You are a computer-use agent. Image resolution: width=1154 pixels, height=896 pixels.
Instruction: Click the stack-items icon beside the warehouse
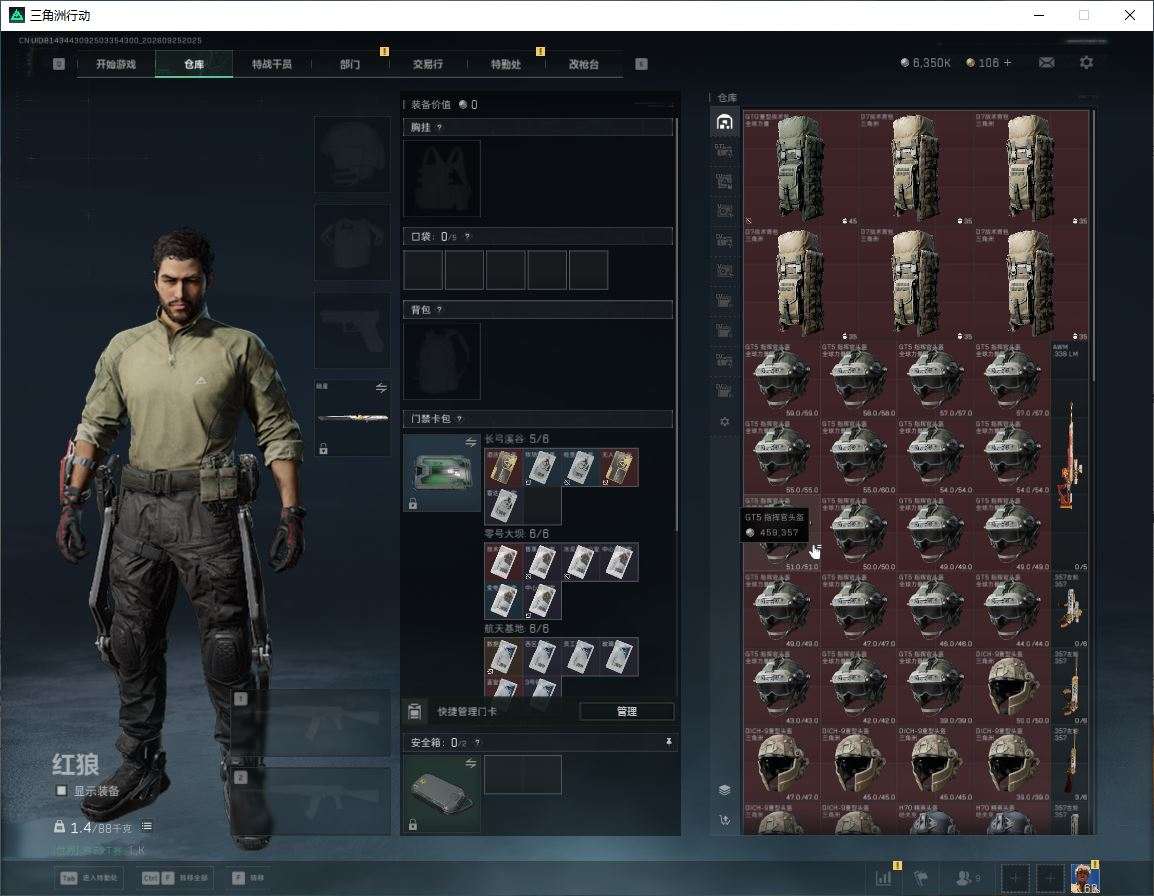[x=724, y=790]
